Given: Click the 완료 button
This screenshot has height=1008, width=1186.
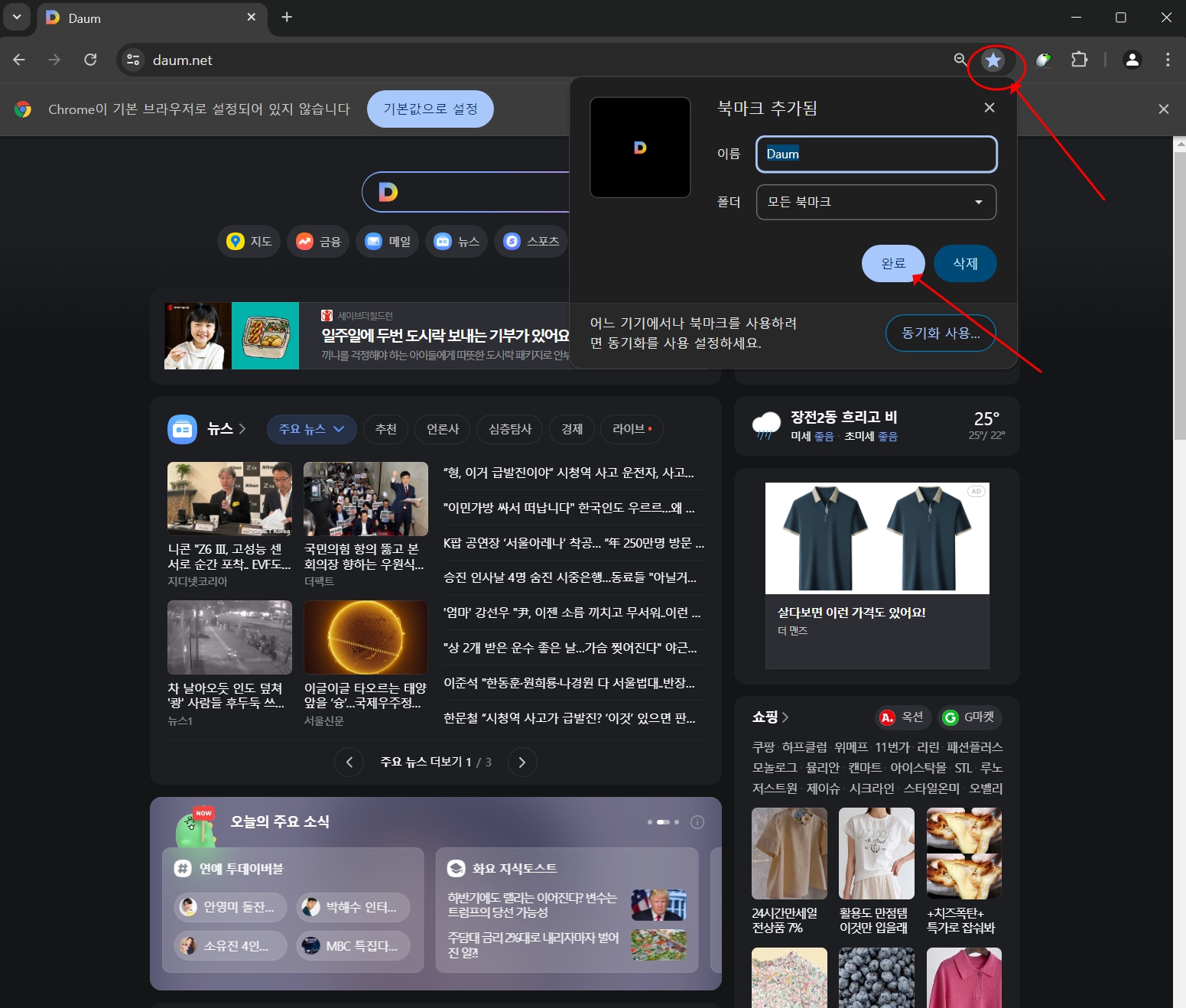Looking at the screenshot, I should [893, 264].
